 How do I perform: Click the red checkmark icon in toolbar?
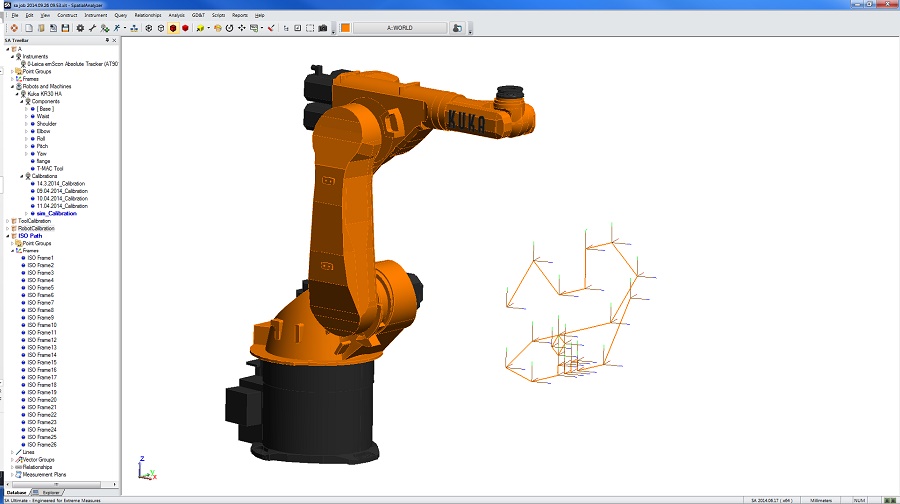pyautogui.click(x=271, y=28)
